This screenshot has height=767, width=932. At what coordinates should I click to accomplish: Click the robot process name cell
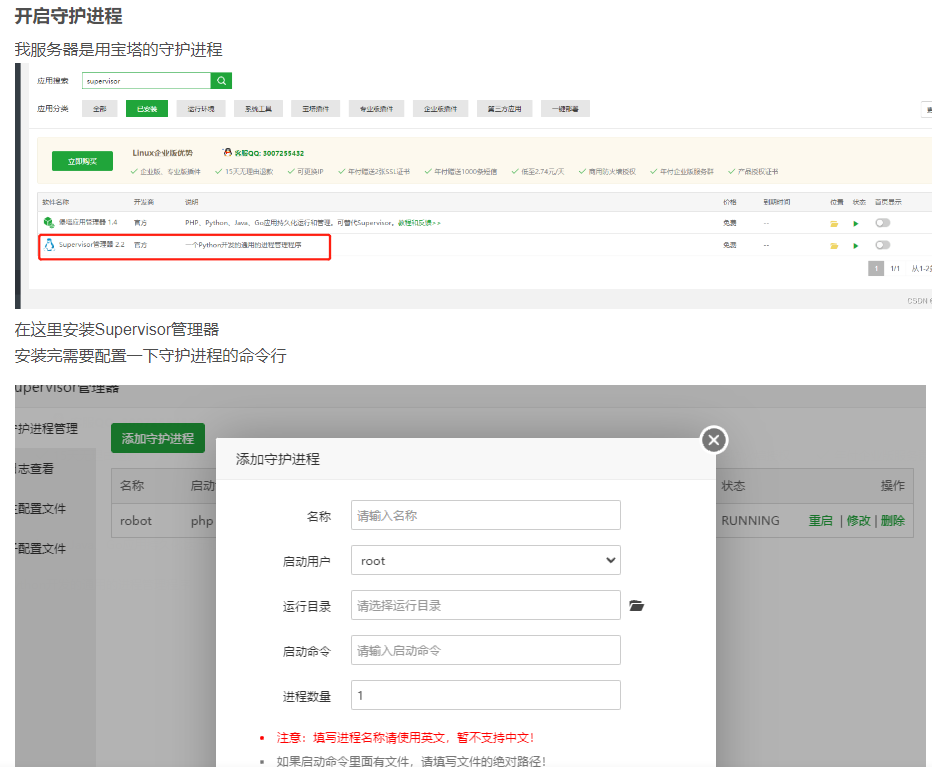point(136,521)
